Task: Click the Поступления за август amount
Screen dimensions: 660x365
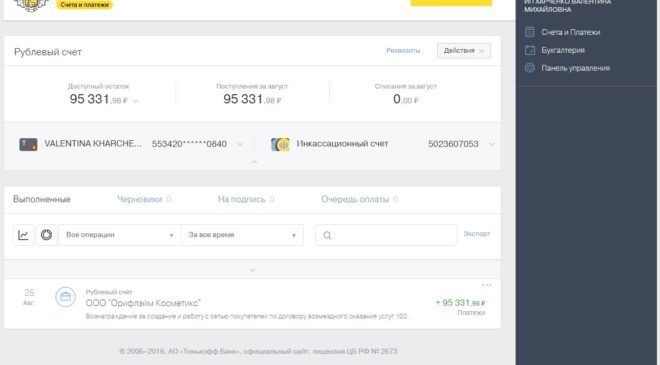Action: click(252, 99)
